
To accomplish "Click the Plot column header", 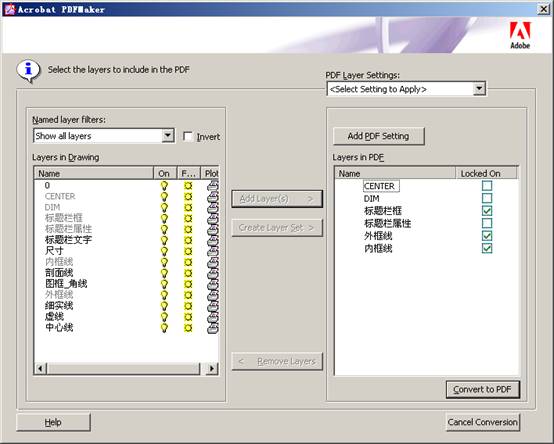I will [210, 173].
